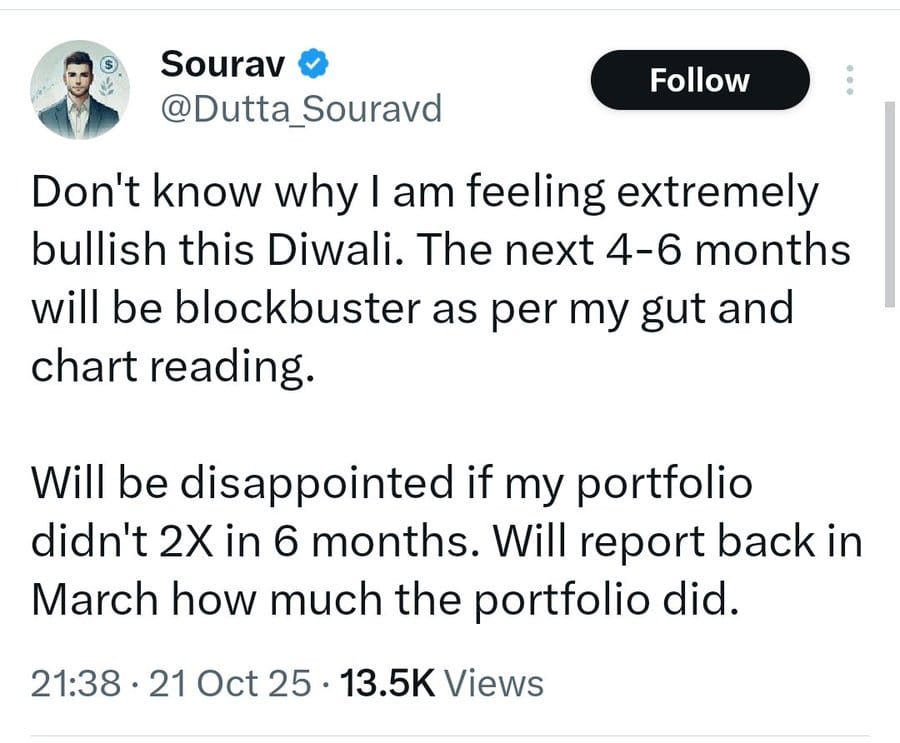Open the @Dutta_Souravd handle link
This screenshot has height=743, width=900.
[300, 109]
